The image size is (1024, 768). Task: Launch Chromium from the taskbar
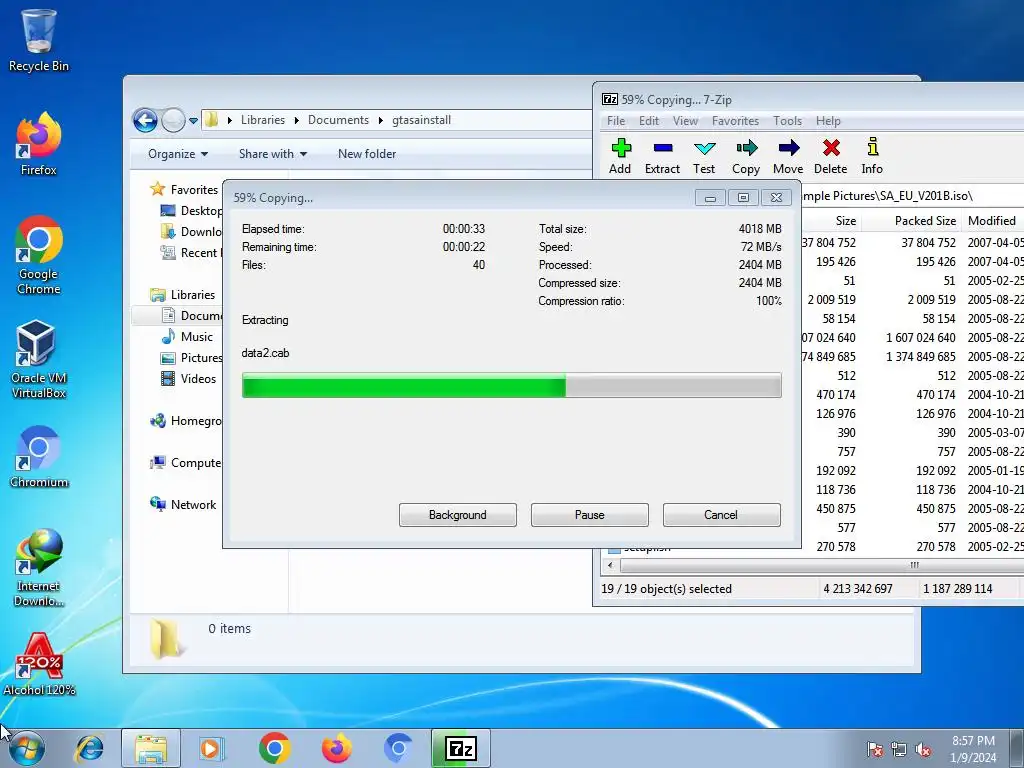click(398, 748)
